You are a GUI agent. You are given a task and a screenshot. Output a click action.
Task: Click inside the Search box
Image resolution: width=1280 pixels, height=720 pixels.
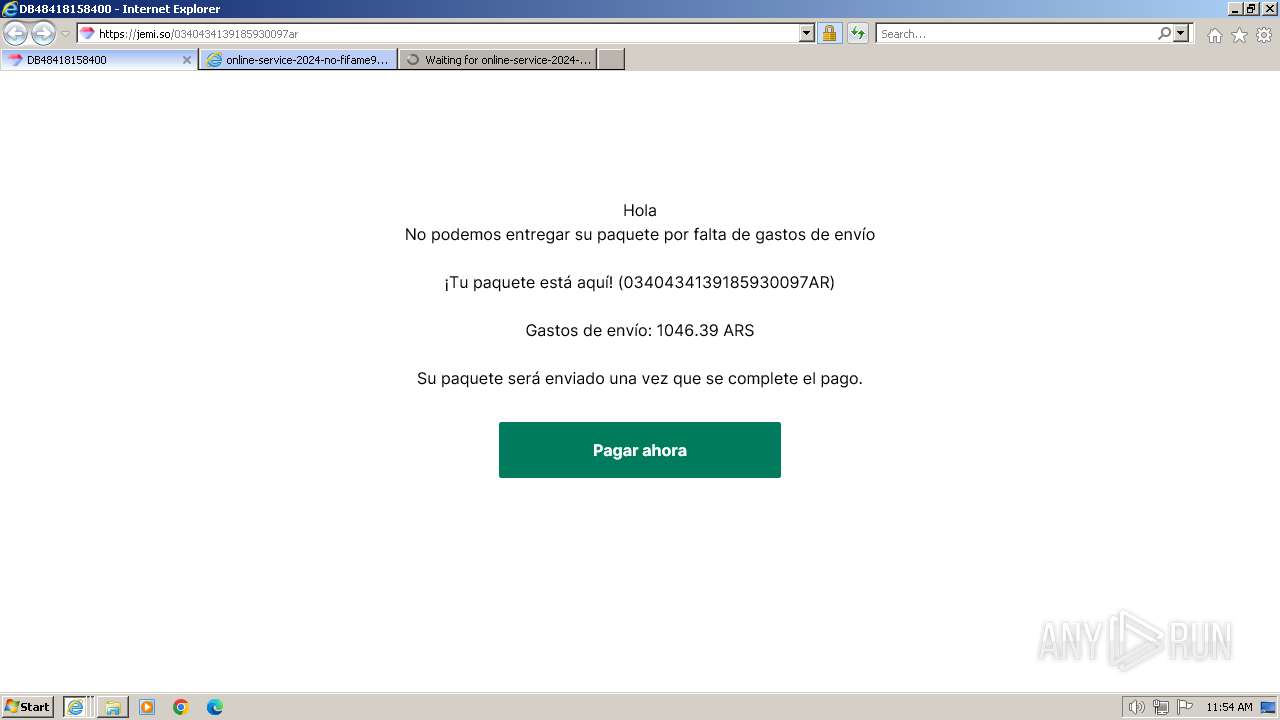[1015, 34]
